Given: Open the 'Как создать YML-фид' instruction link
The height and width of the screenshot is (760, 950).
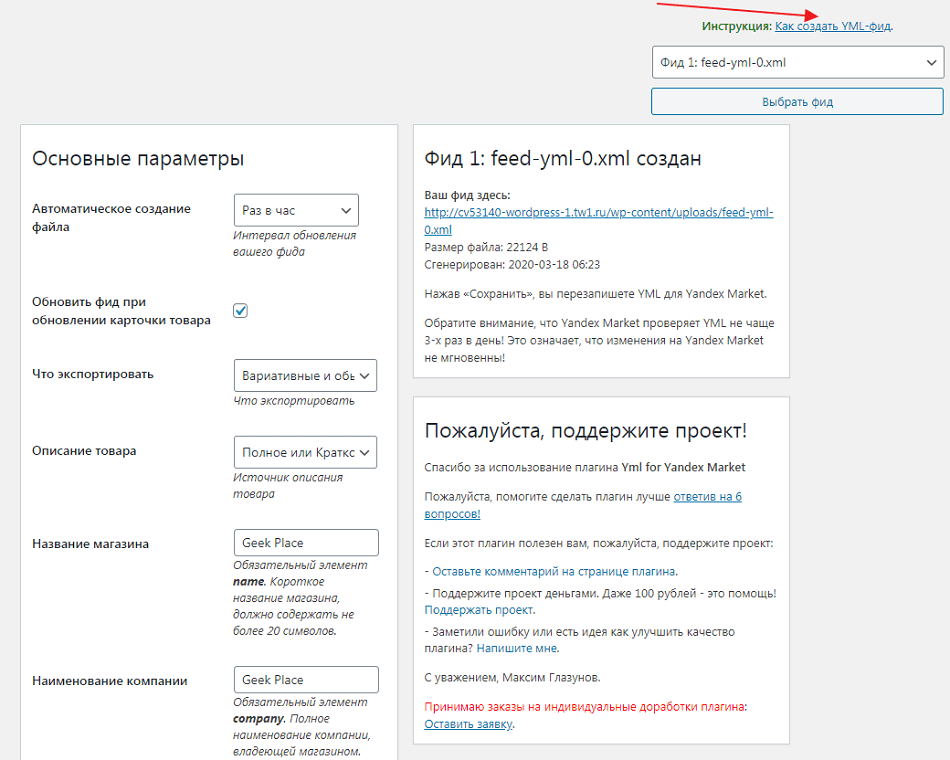Looking at the screenshot, I should tap(833, 26).
